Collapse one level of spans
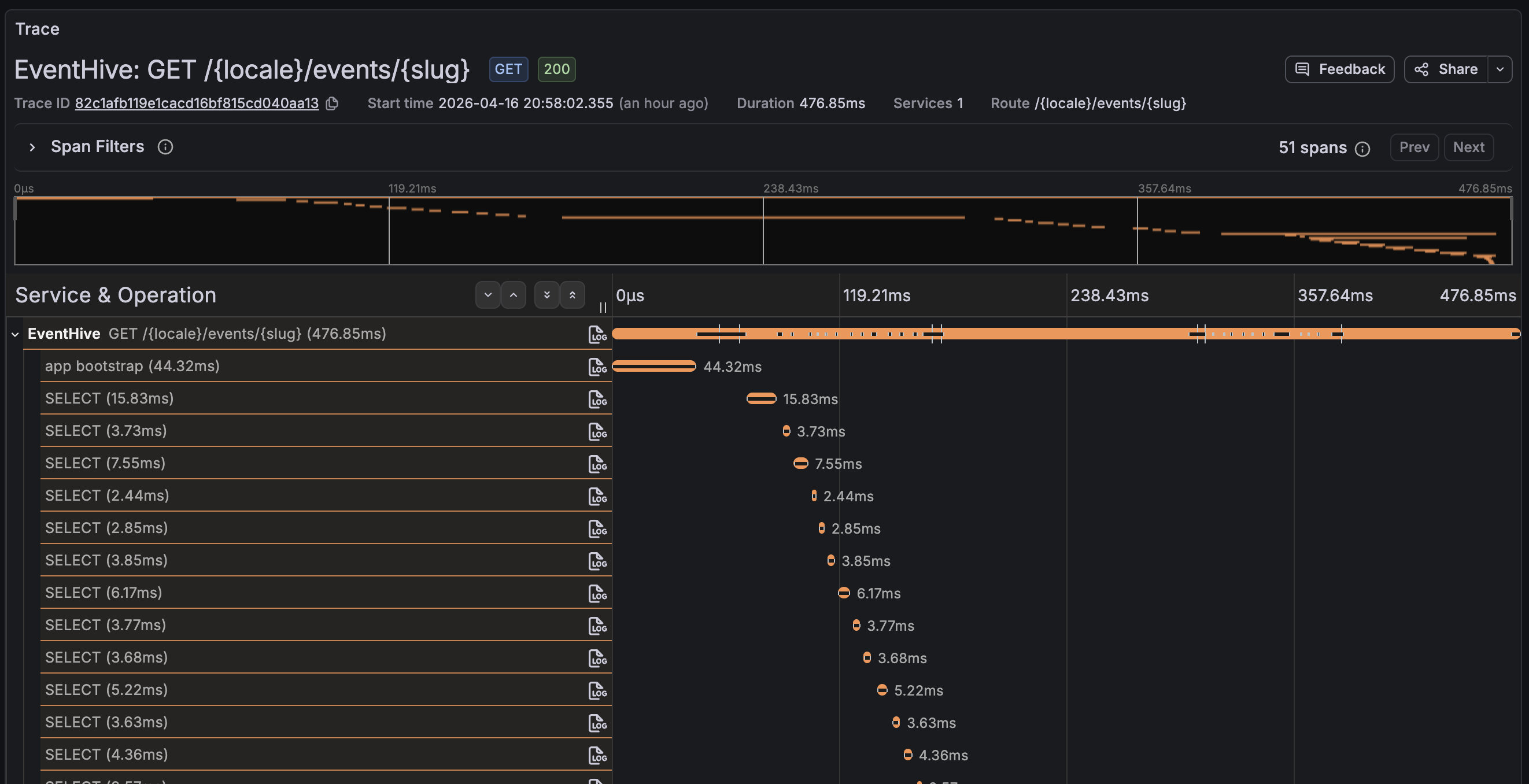1529x784 pixels. pyautogui.click(x=514, y=295)
